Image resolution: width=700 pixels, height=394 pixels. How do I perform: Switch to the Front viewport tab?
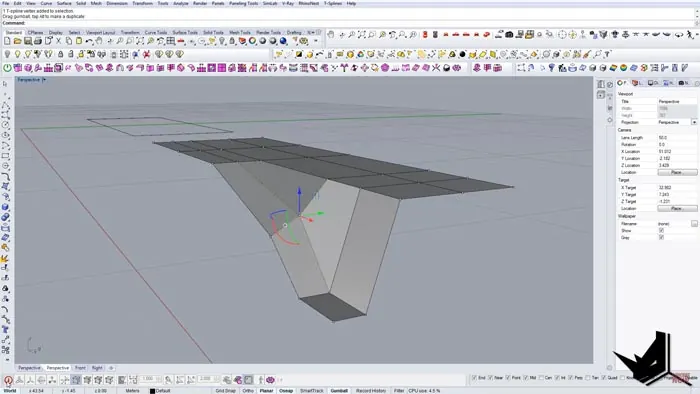[80, 368]
